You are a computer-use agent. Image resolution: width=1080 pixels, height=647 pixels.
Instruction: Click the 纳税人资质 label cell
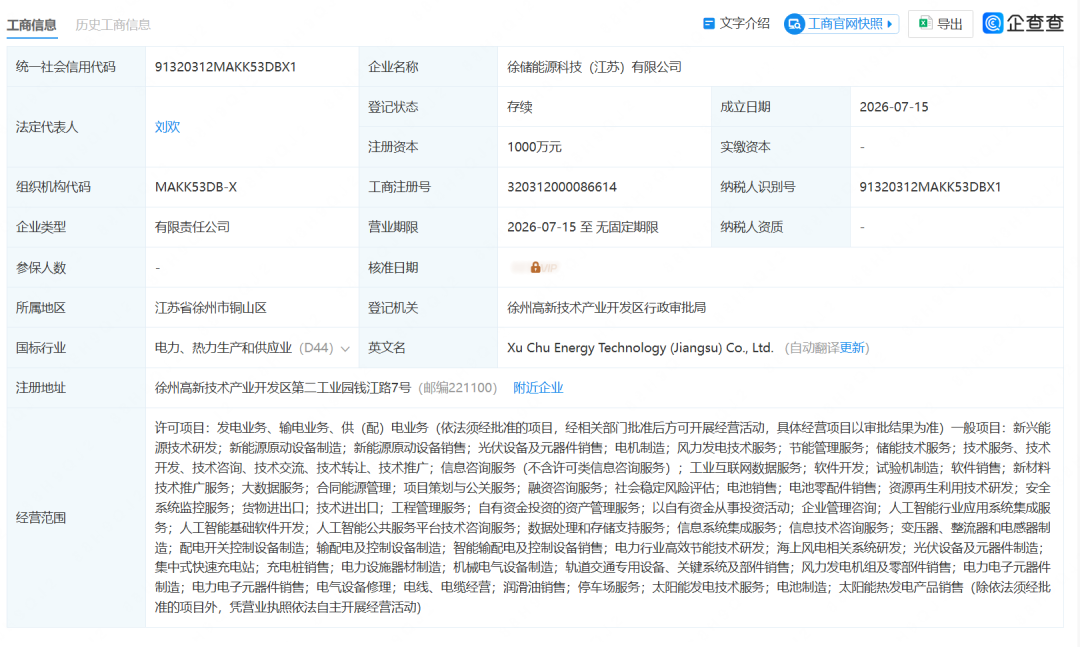(x=780, y=227)
